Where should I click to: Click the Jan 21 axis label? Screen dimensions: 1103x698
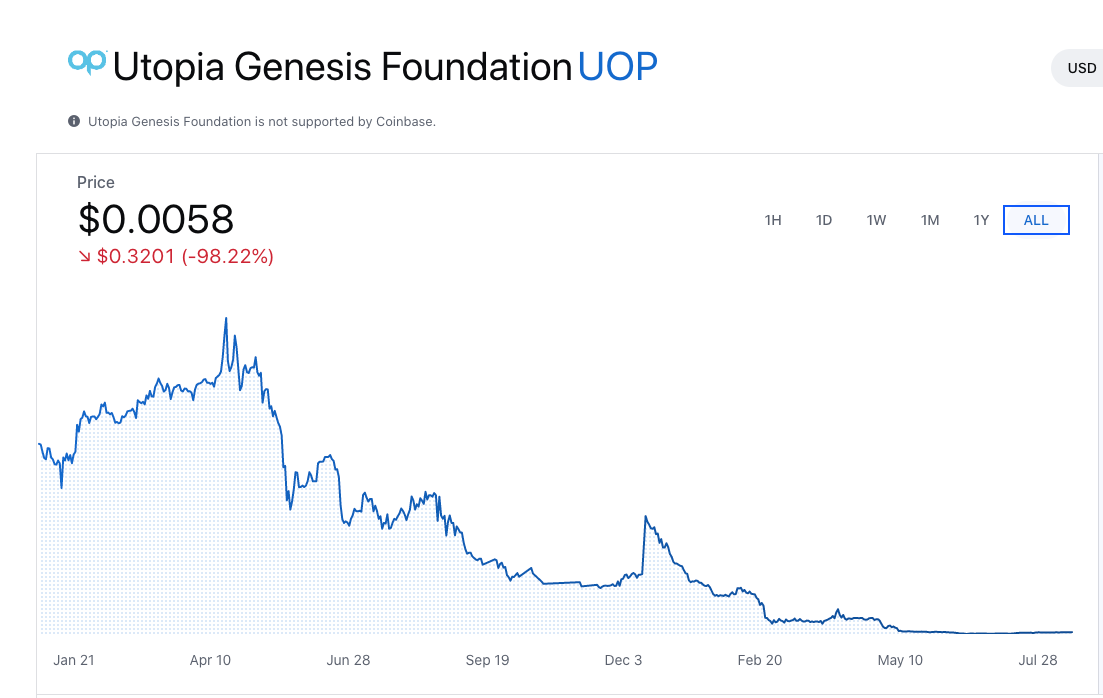pos(74,660)
